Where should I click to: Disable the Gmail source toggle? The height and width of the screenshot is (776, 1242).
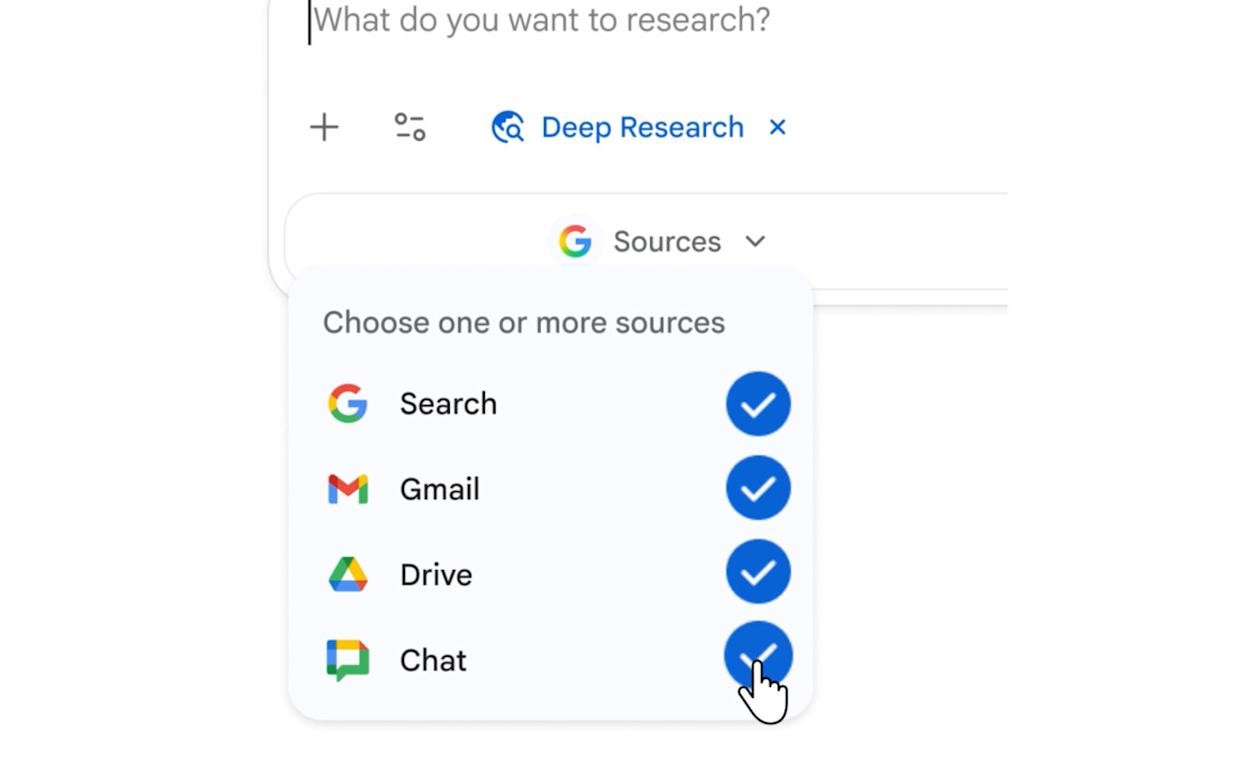tap(758, 488)
